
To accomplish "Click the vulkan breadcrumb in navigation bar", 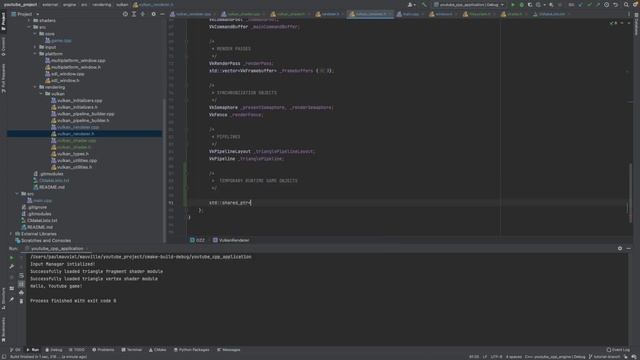I will (x=122, y=4).
